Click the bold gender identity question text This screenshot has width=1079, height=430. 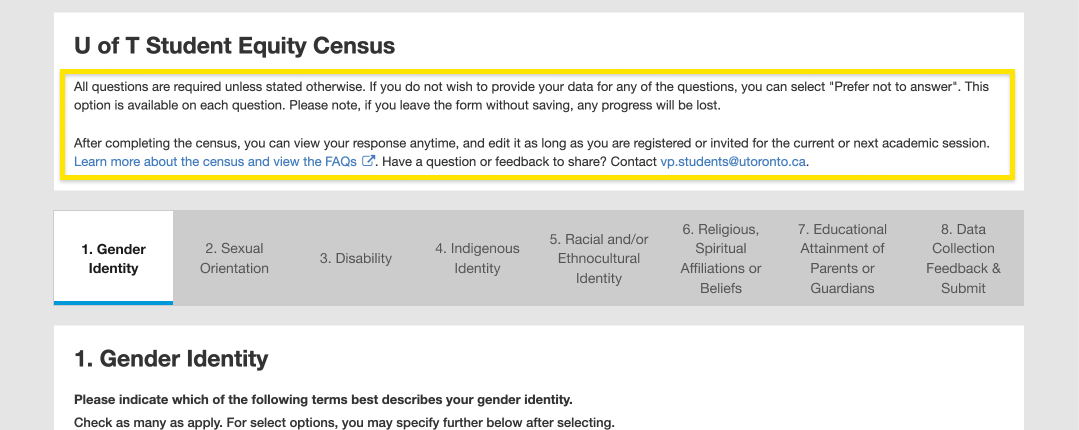323,400
